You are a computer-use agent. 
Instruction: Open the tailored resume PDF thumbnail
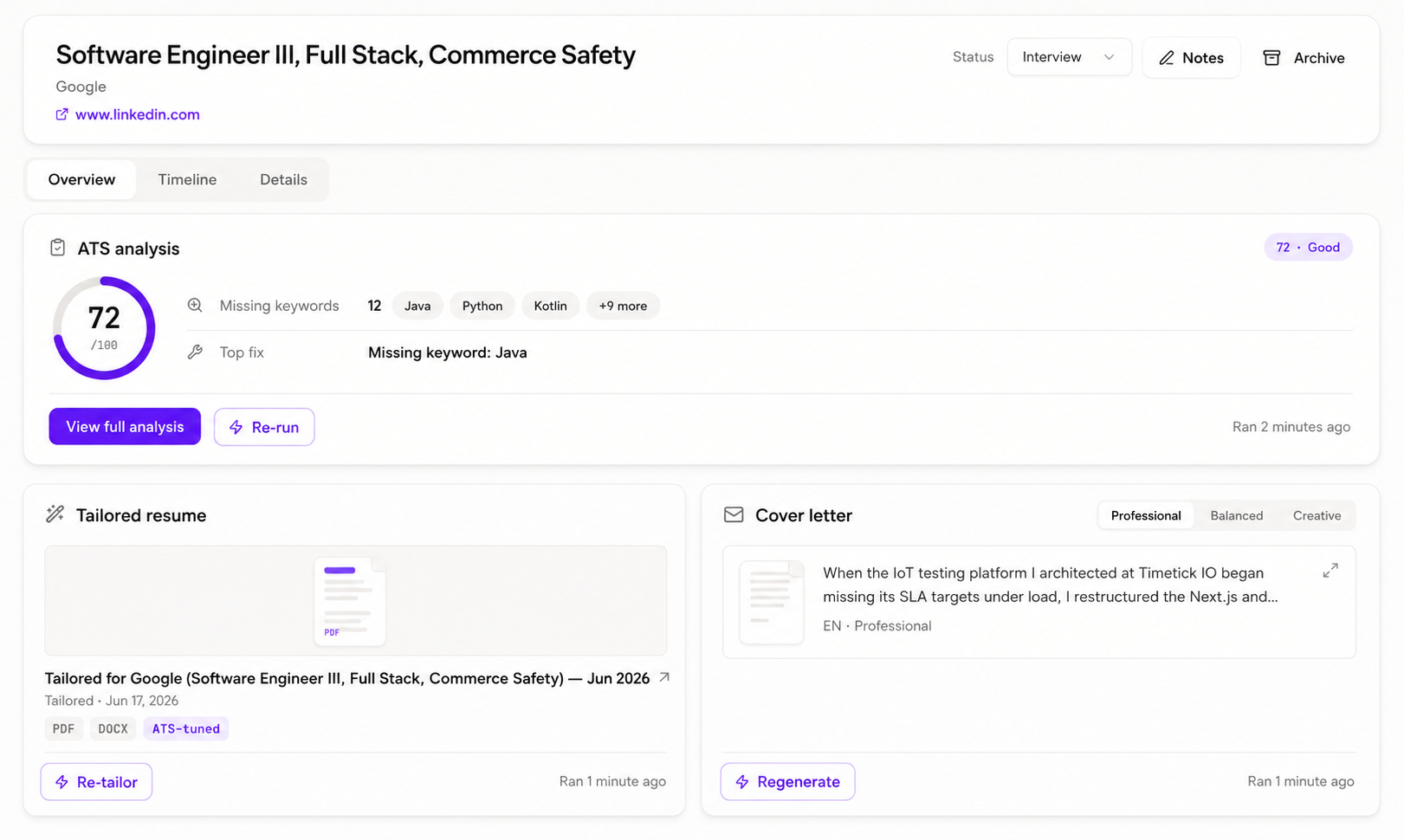click(350, 601)
